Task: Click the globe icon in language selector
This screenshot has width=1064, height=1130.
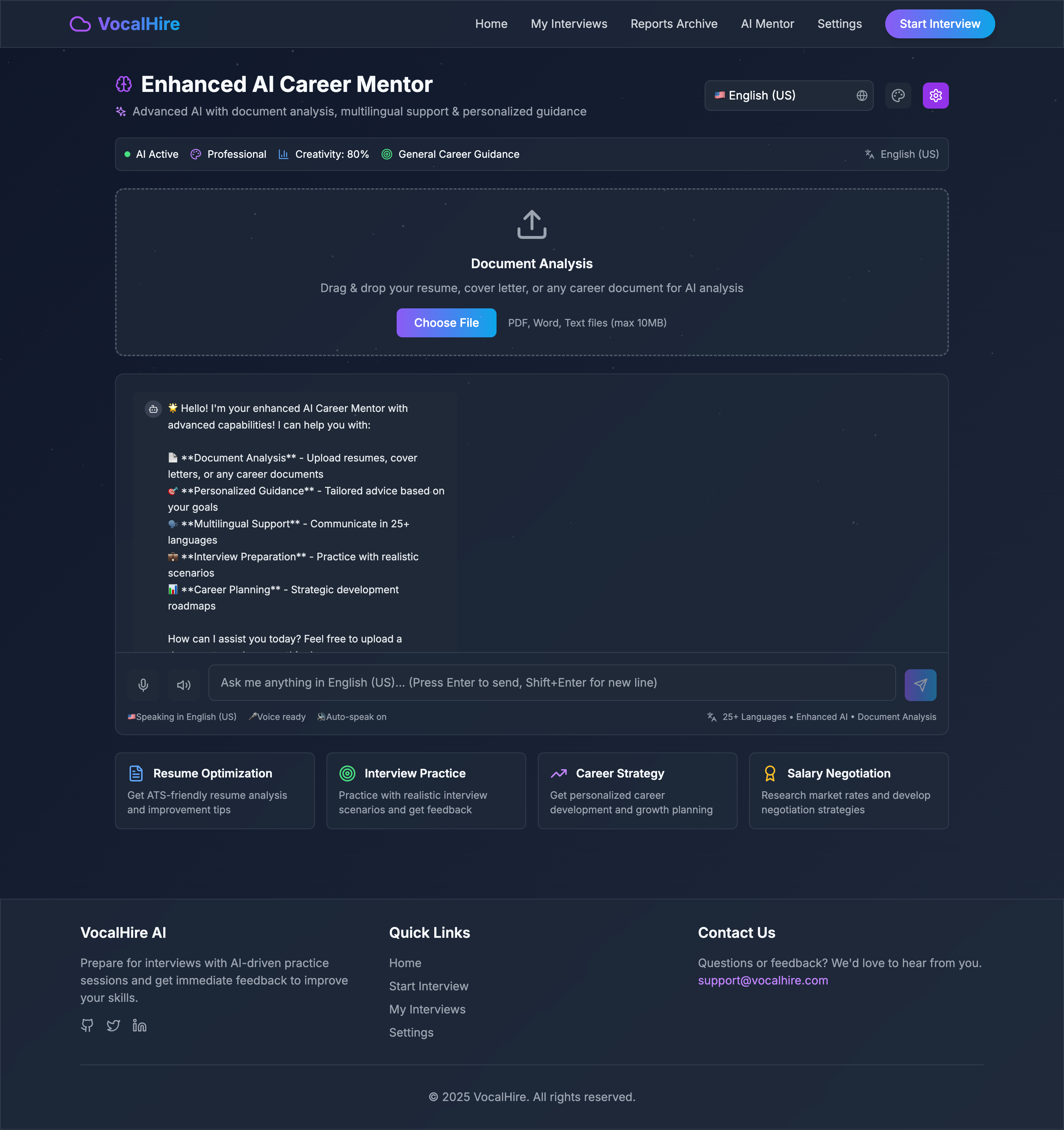Action: pos(862,96)
